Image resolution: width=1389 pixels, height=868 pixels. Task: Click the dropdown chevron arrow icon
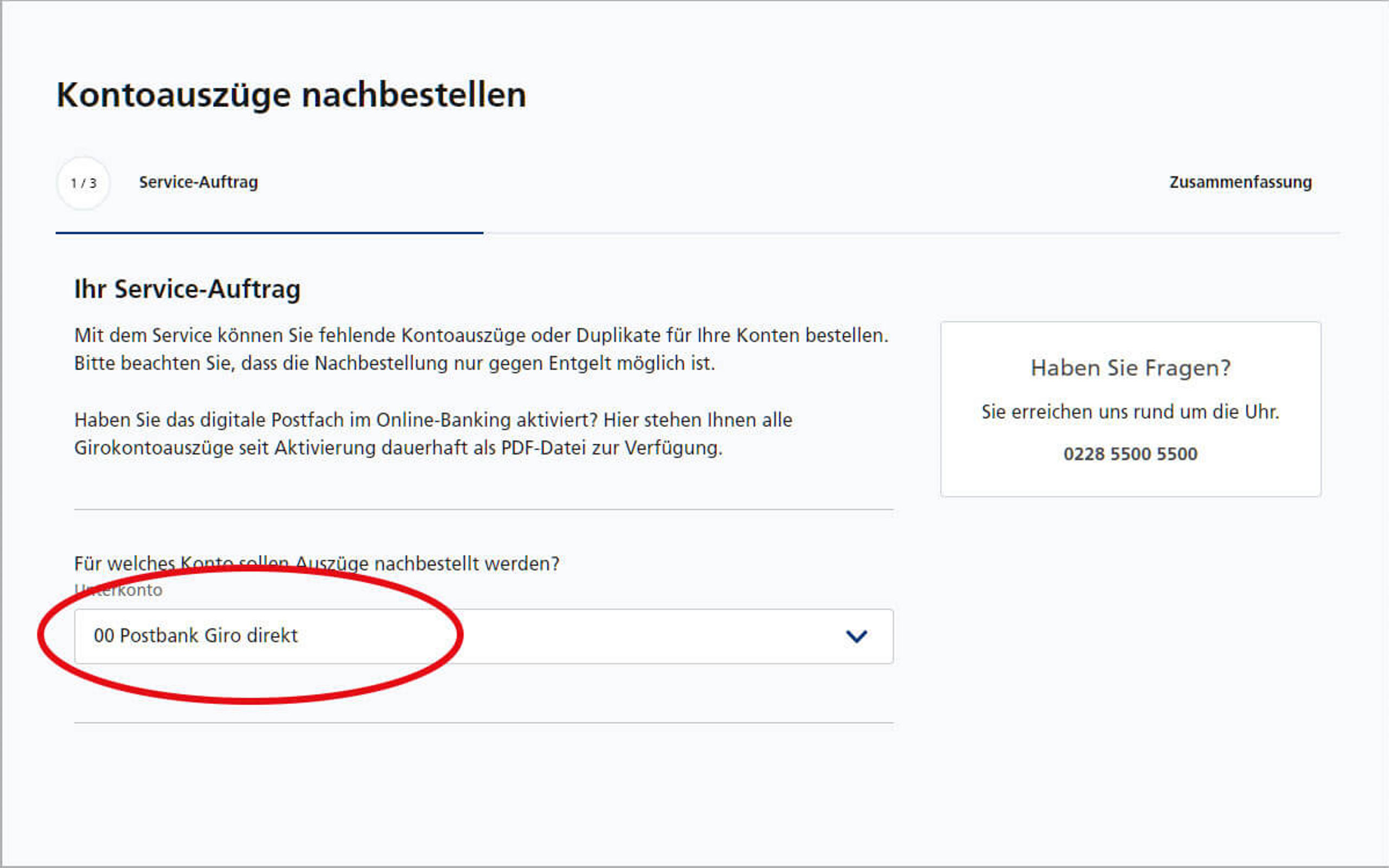(856, 636)
